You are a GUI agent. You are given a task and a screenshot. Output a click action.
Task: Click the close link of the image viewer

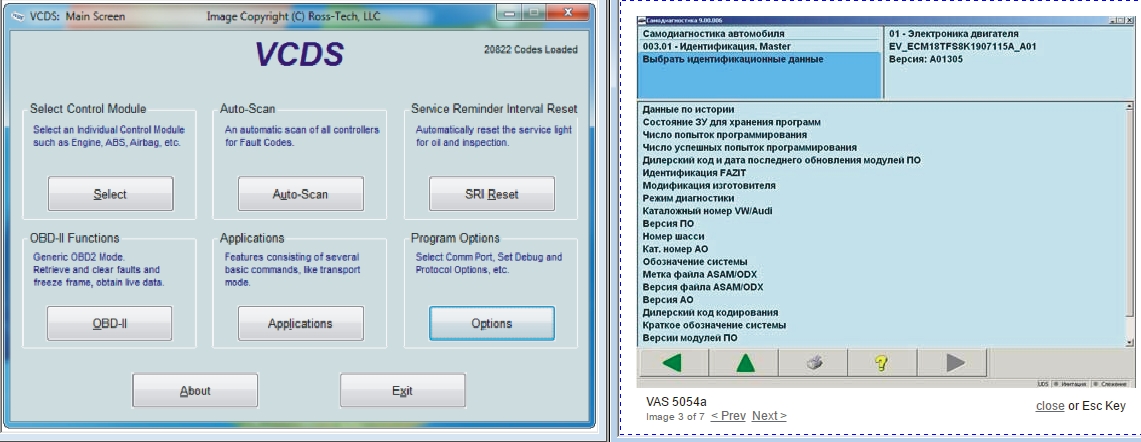pos(1049,406)
